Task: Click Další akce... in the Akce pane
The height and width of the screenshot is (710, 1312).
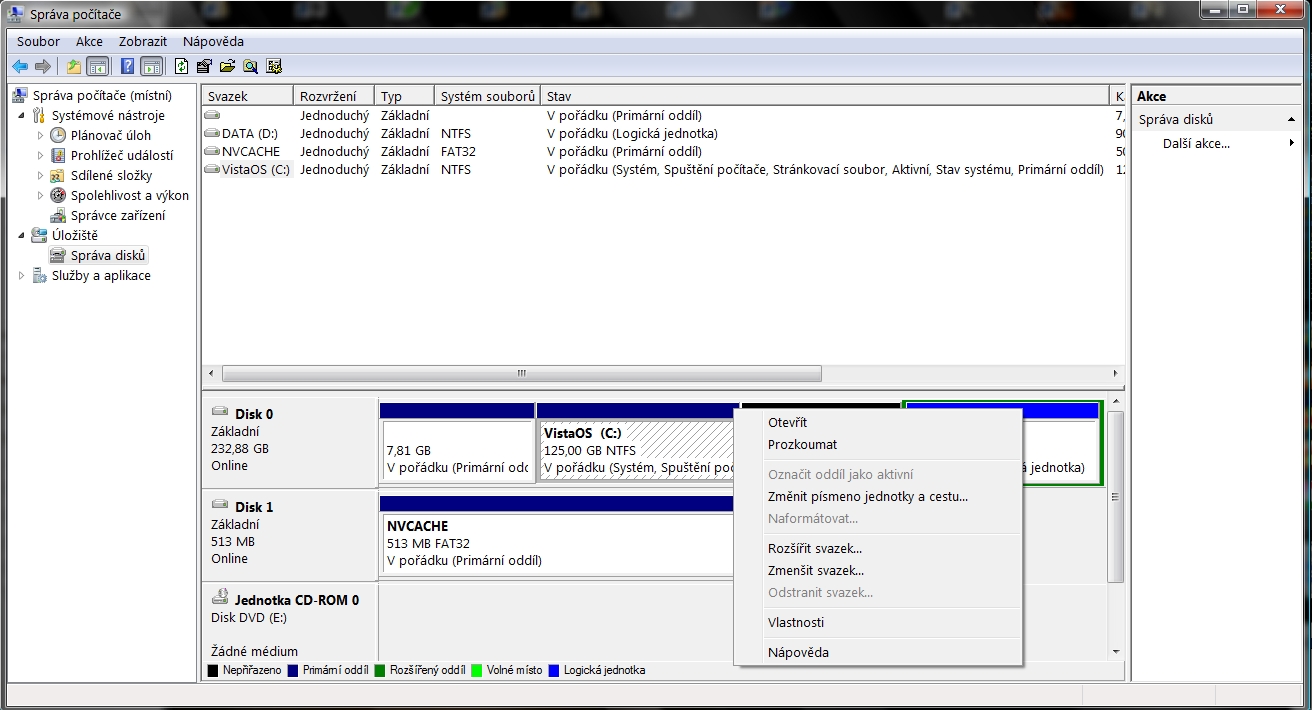Action: click(1196, 143)
